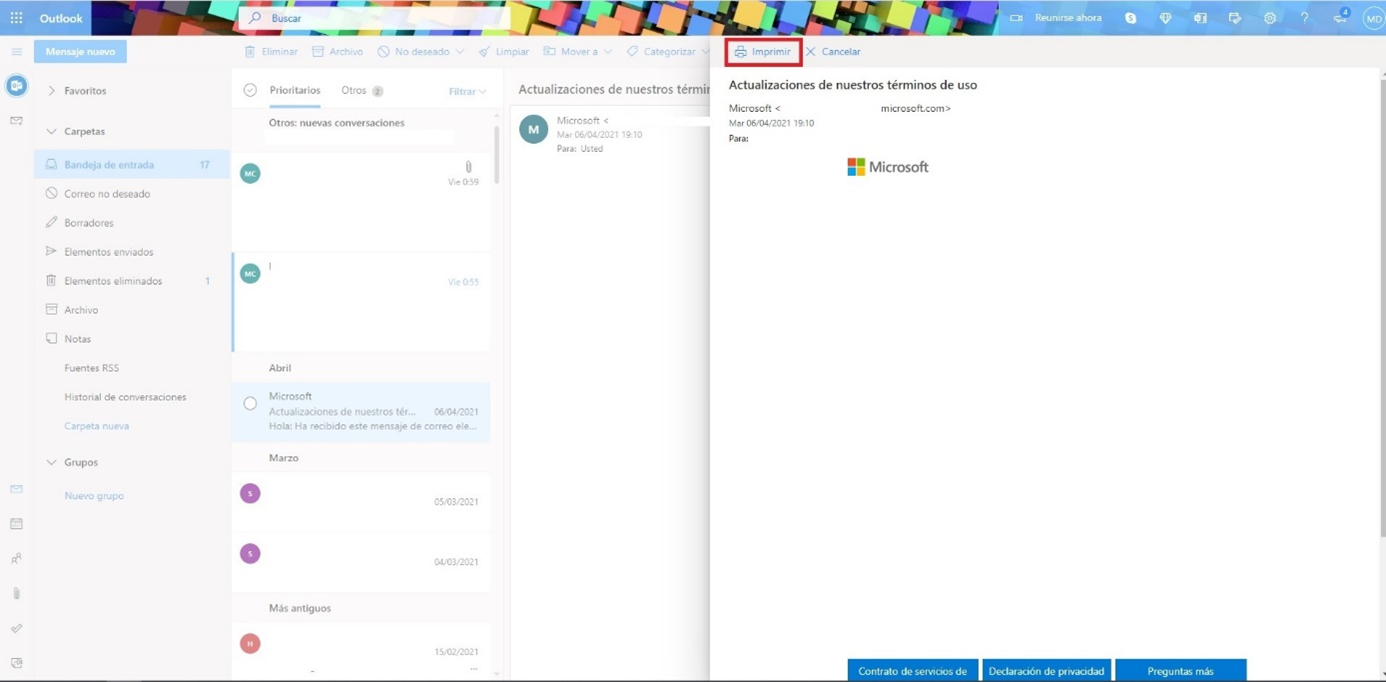This screenshot has height=682, width=1386.
Task: Click the help question mark icon
Action: point(1304,18)
